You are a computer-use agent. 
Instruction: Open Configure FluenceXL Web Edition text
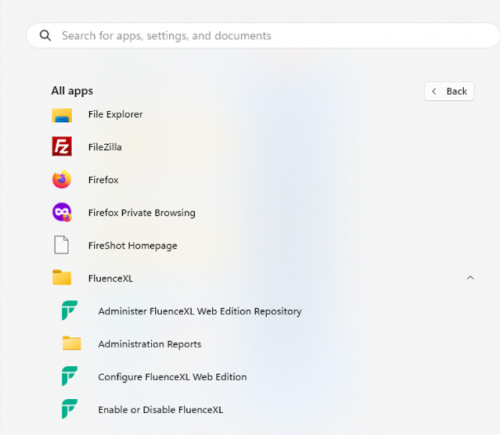tap(172, 377)
